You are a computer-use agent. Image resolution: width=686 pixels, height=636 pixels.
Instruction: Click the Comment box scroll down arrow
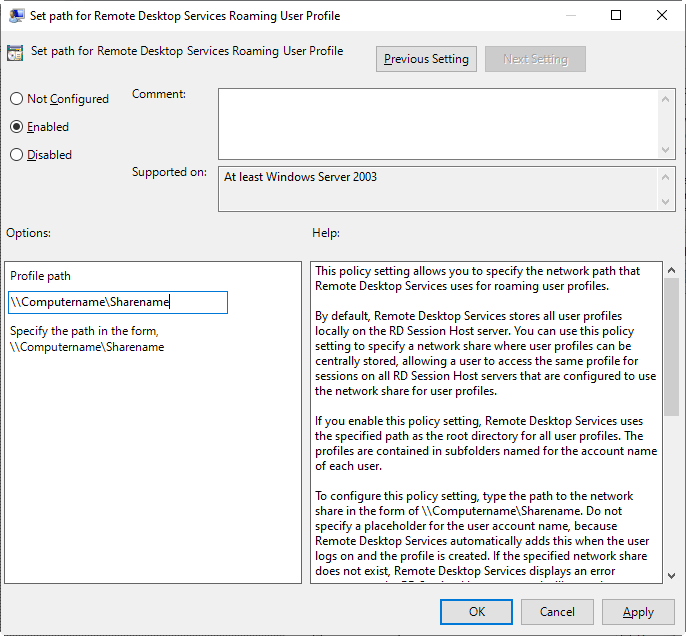[665, 150]
